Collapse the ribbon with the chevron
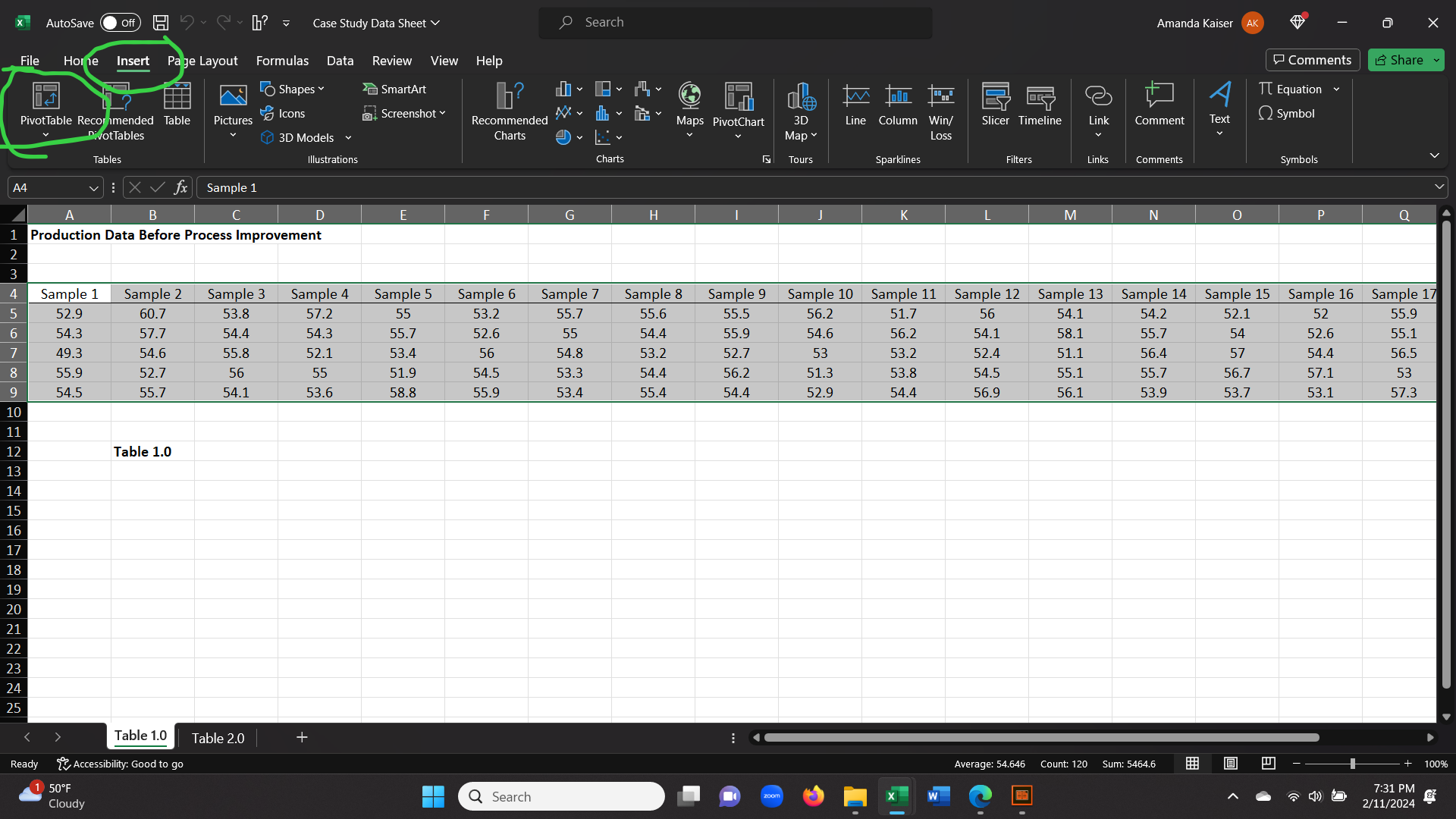1456x819 pixels. coord(1434,155)
